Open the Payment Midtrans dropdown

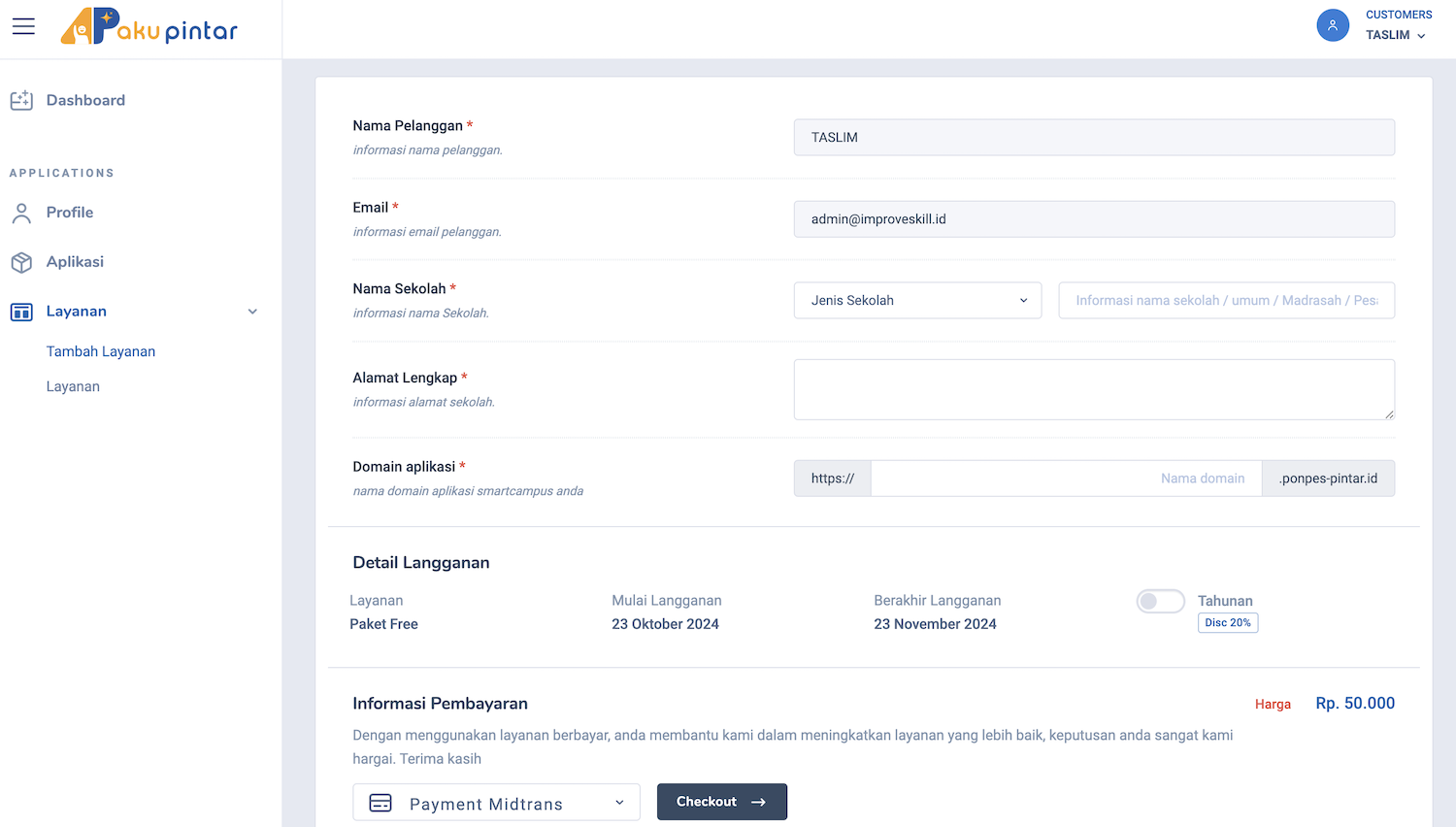[496, 803]
